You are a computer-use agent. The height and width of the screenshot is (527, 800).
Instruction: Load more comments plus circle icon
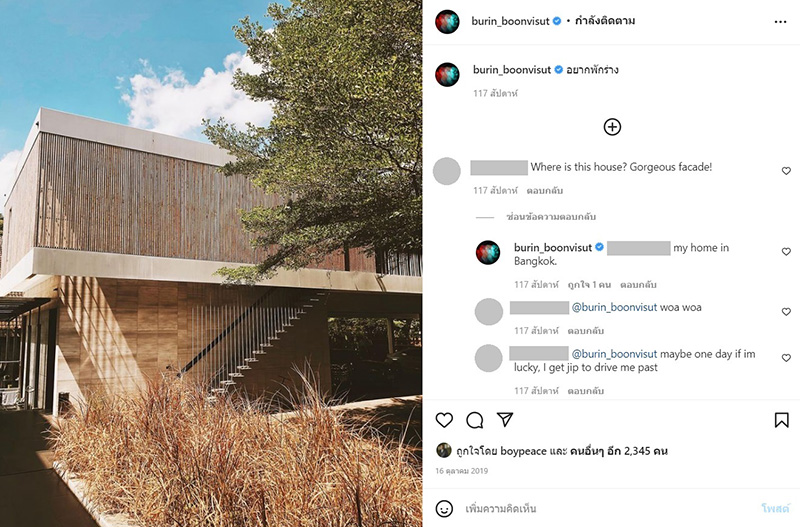(612, 127)
